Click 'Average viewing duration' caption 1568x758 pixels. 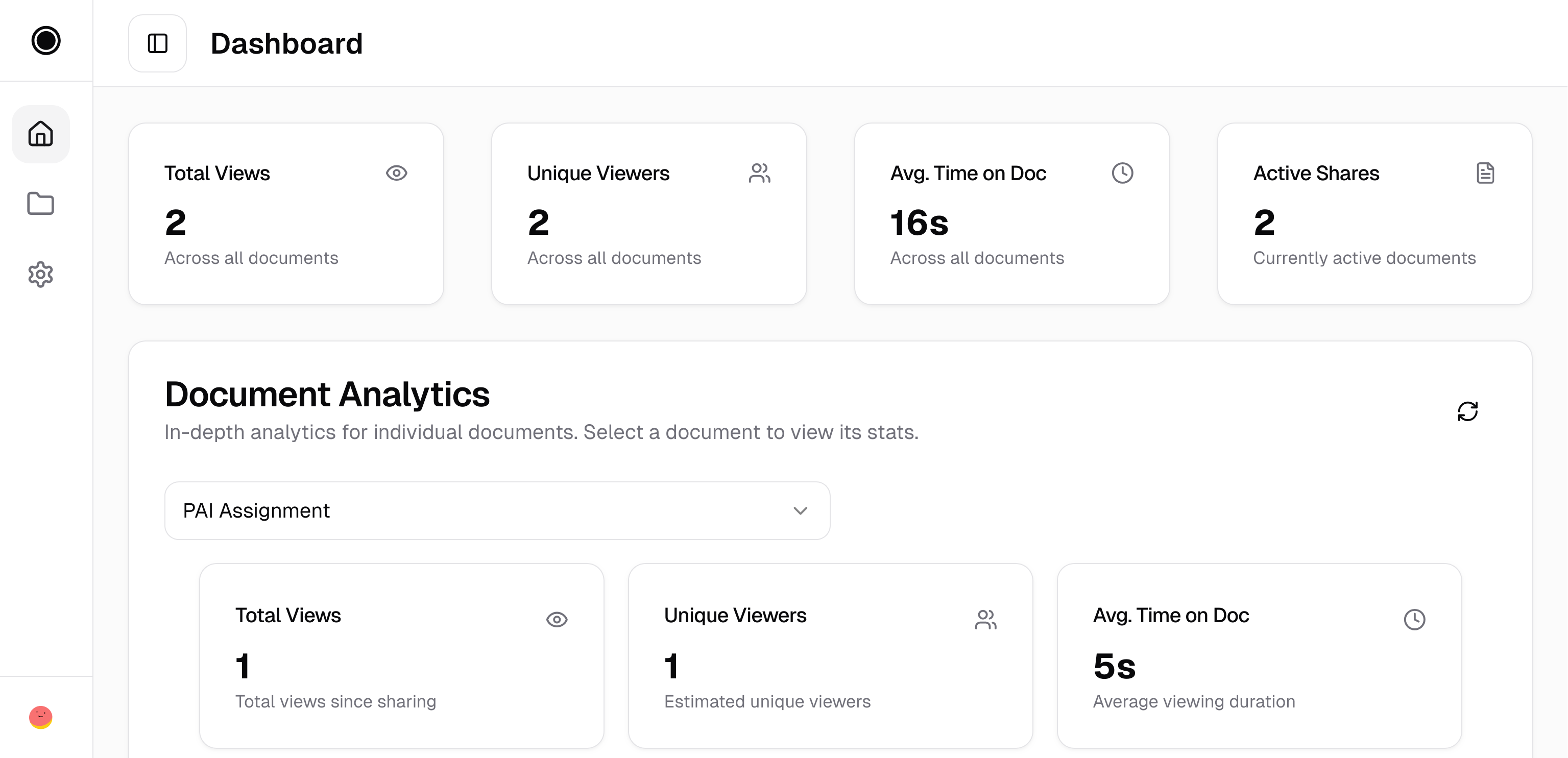tap(1194, 701)
